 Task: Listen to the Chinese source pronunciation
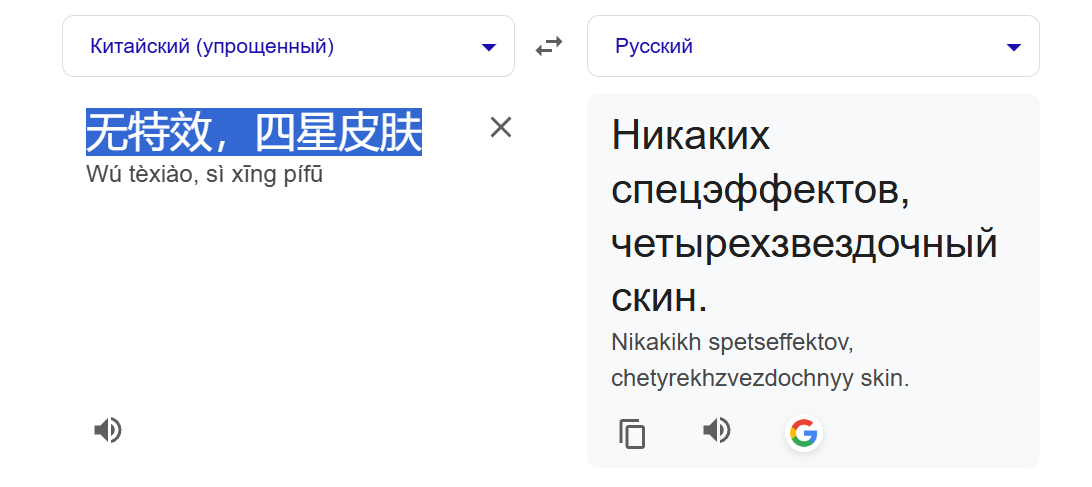point(108,431)
